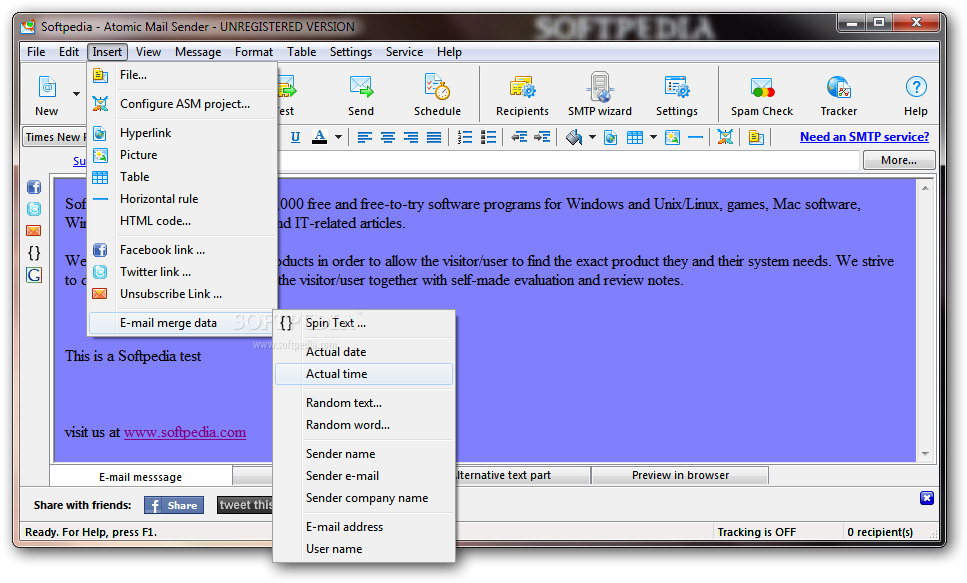Open the Need an SMTP service? link

[865, 137]
